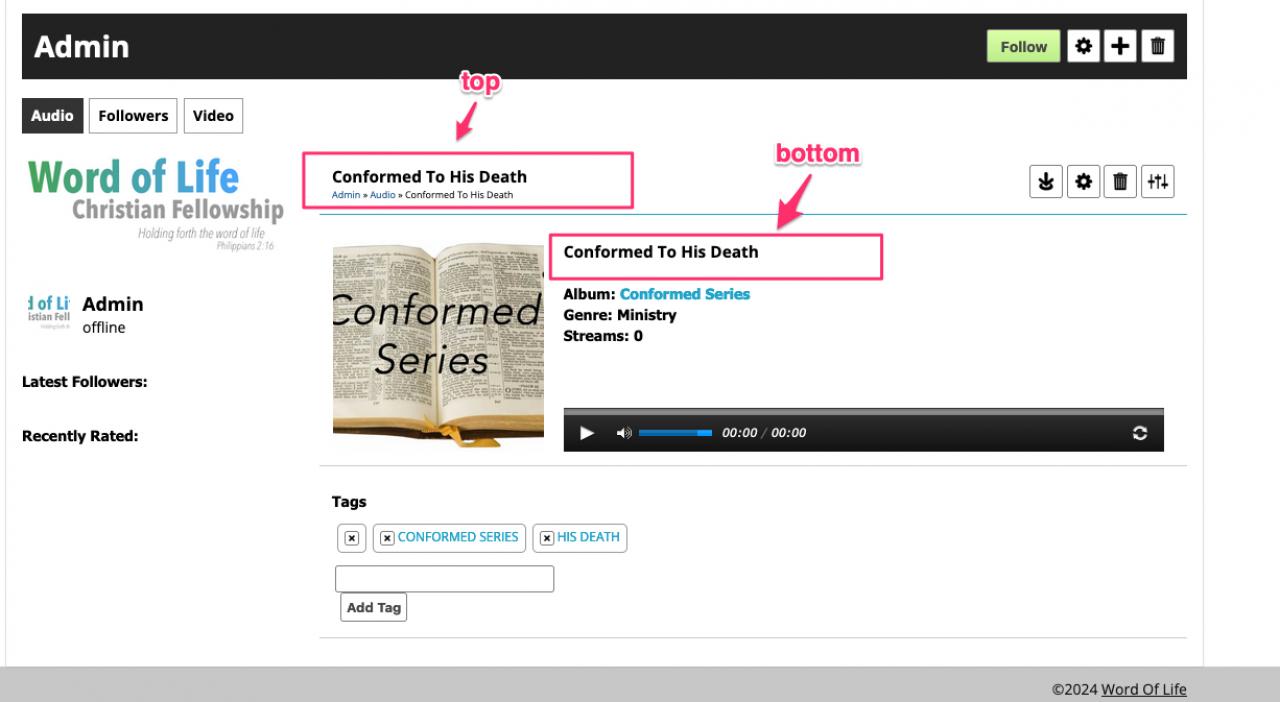
Task: Click the green Follow button
Action: [1023, 47]
